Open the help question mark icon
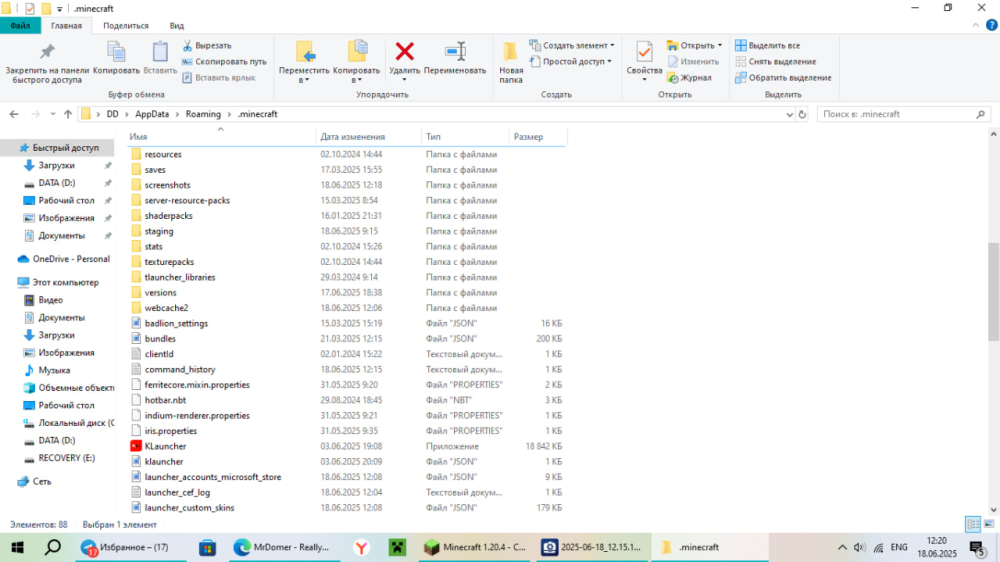Viewport: 1000px width, 562px height. click(991, 26)
